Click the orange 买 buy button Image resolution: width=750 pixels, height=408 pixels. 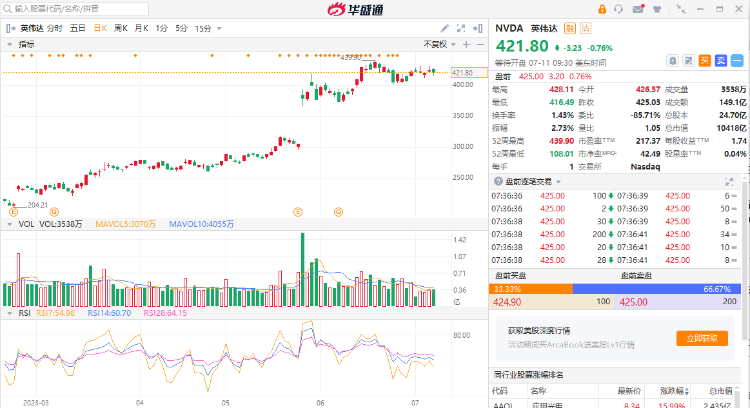(705, 61)
